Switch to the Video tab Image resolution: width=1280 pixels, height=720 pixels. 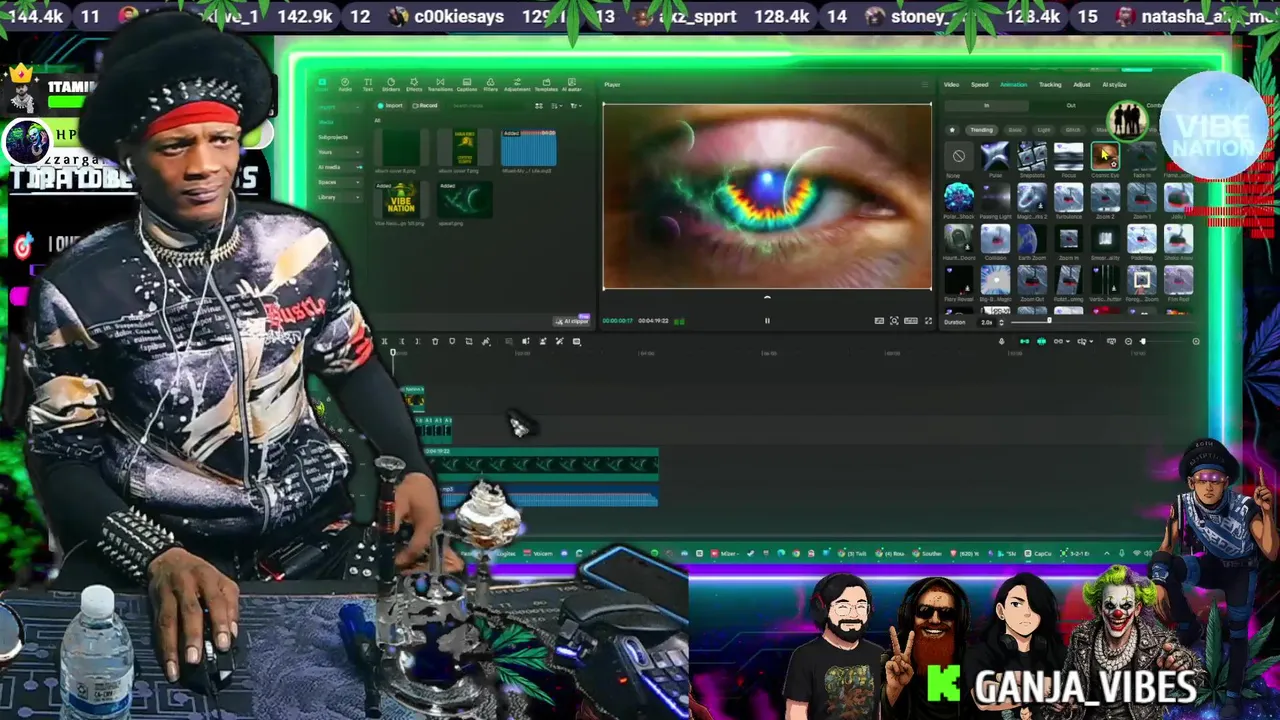(x=952, y=85)
